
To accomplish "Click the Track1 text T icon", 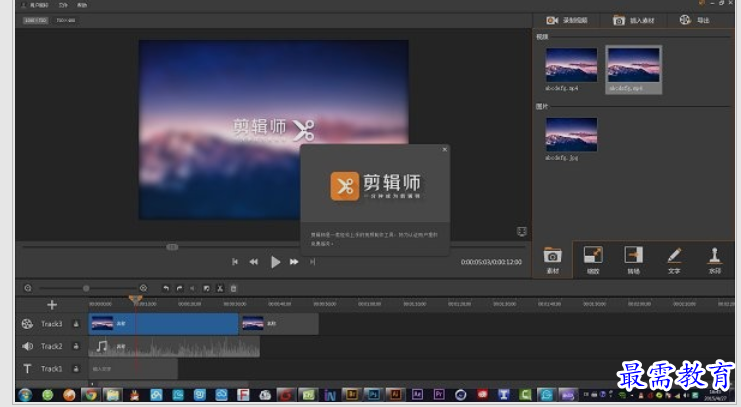I will pos(27,369).
